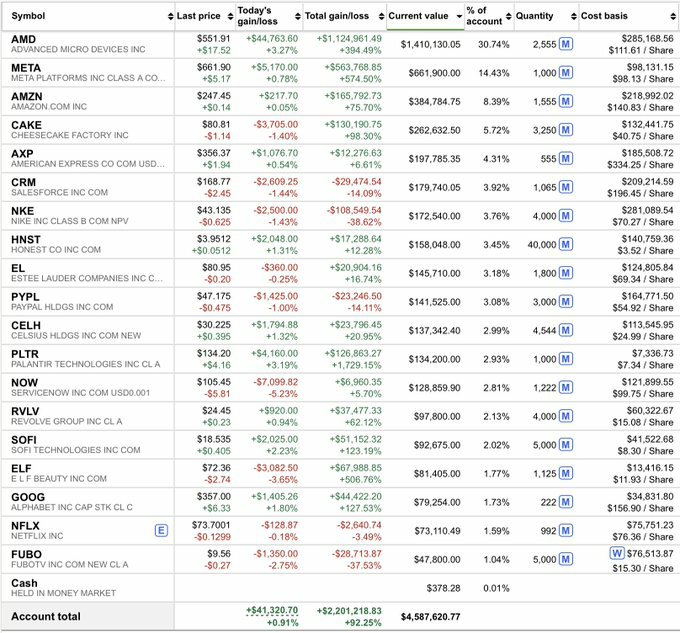Click the M margin icon in SOFI row
The width and height of the screenshot is (680, 633).
click(566, 445)
